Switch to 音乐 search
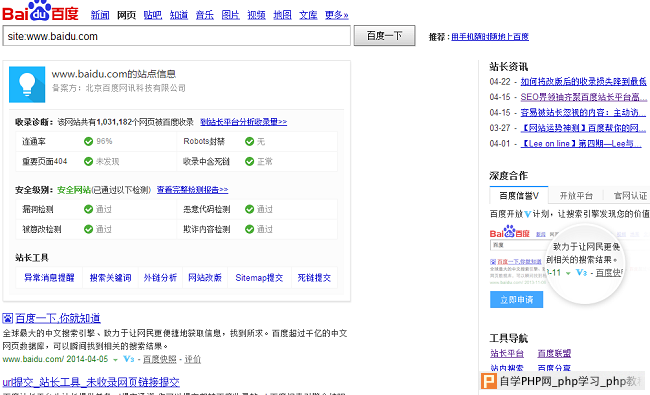The height and width of the screenshot is (395, 650). [x=205, y=15]
